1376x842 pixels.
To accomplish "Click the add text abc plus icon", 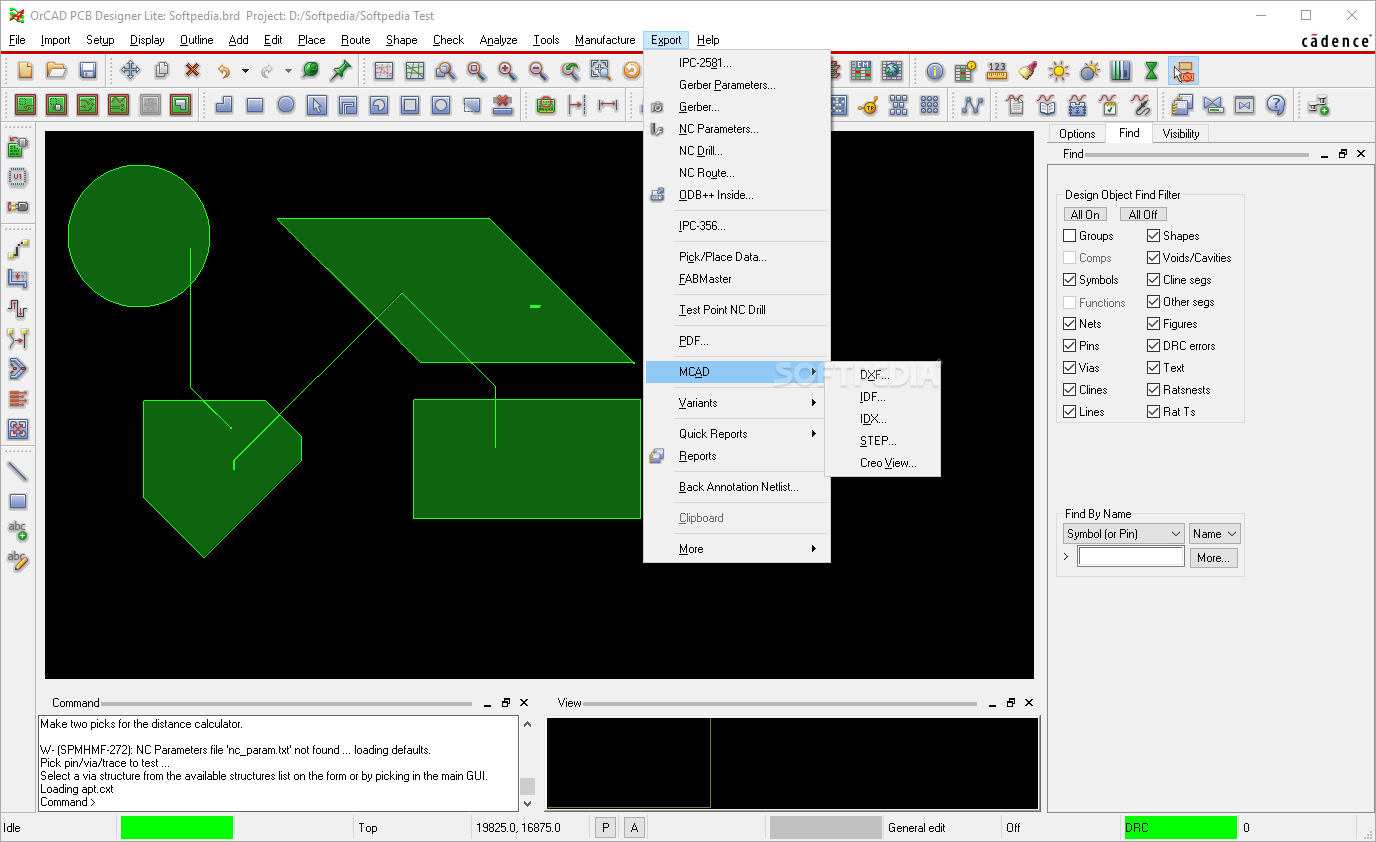I will point(17,531).
